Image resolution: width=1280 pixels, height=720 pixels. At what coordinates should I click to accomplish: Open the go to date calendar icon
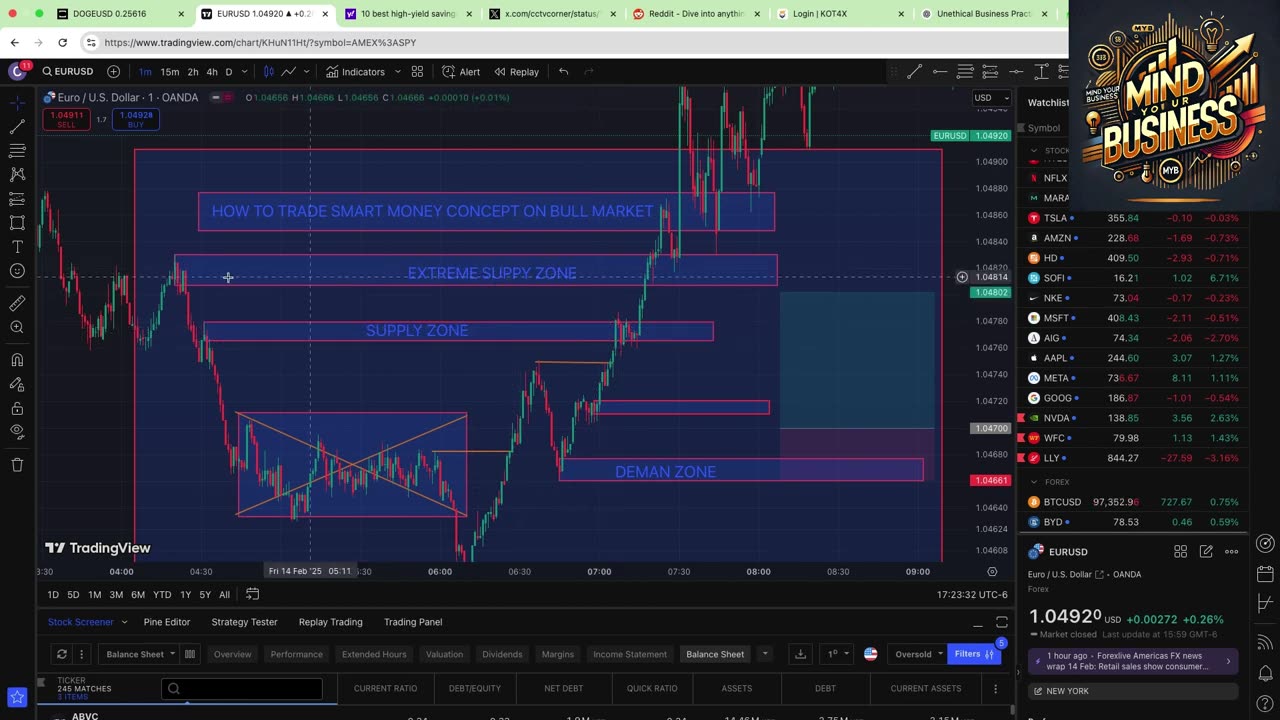pyautogui.click(x=252, y=594)
